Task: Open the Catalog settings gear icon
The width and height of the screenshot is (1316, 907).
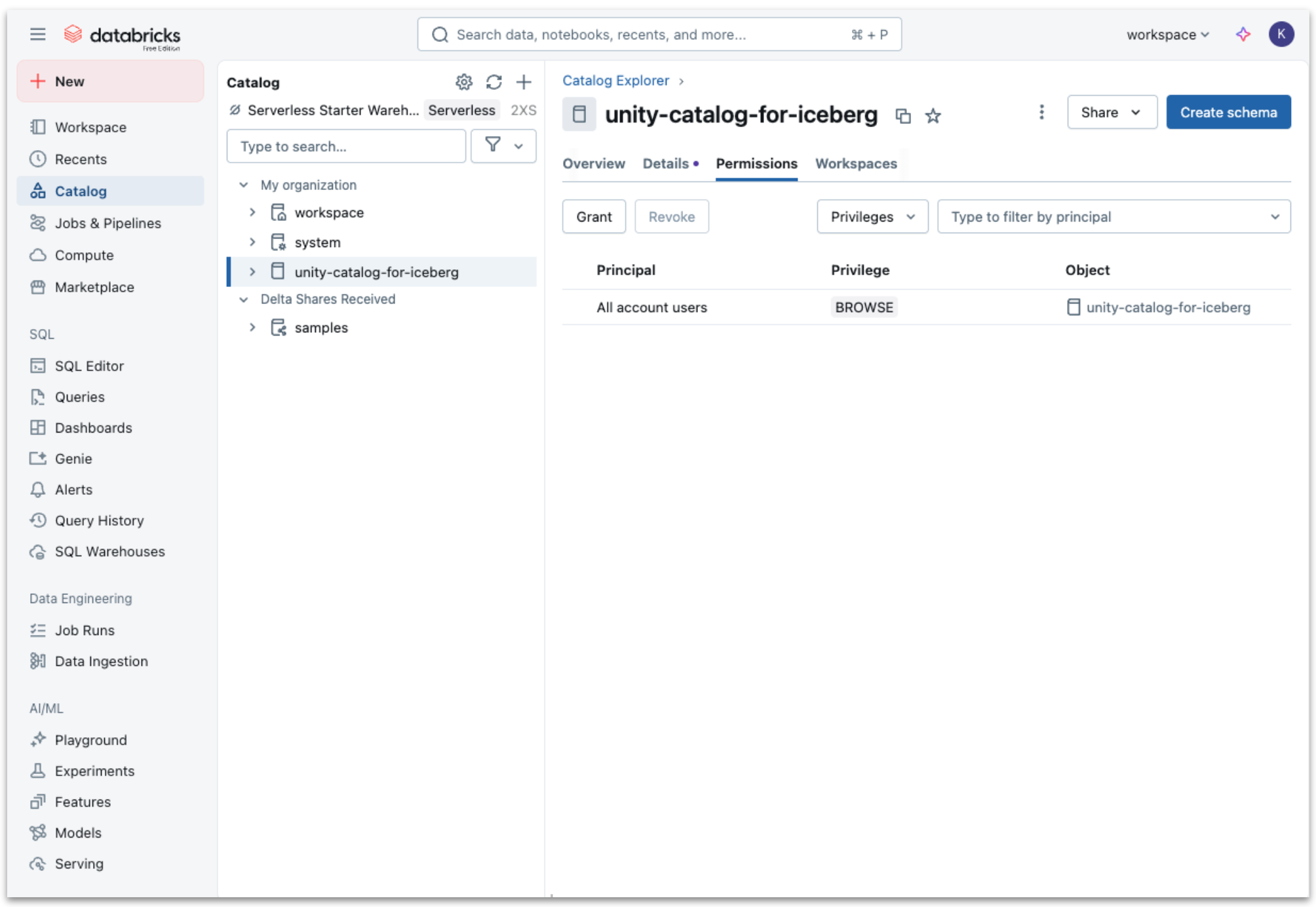Action: point(464,82)
